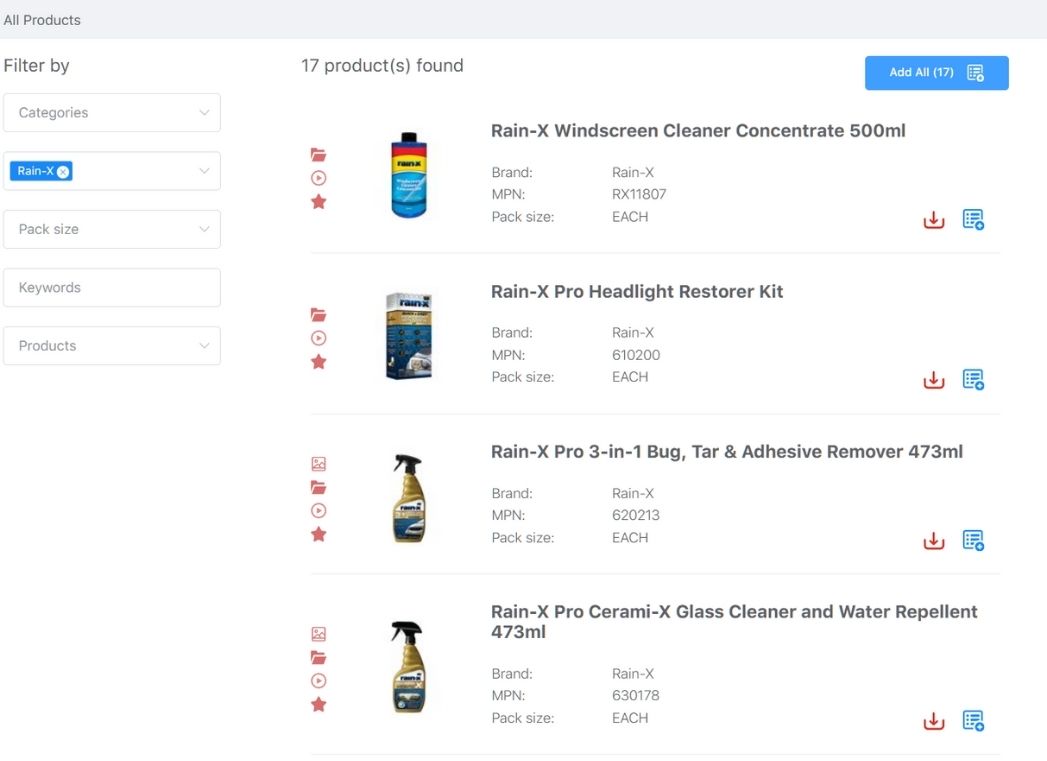Screen dimensions: 1047x761
Task: Open Rain-X Pro Cerami-X Glass Cleaner title
Action: (x=734, y=621)
